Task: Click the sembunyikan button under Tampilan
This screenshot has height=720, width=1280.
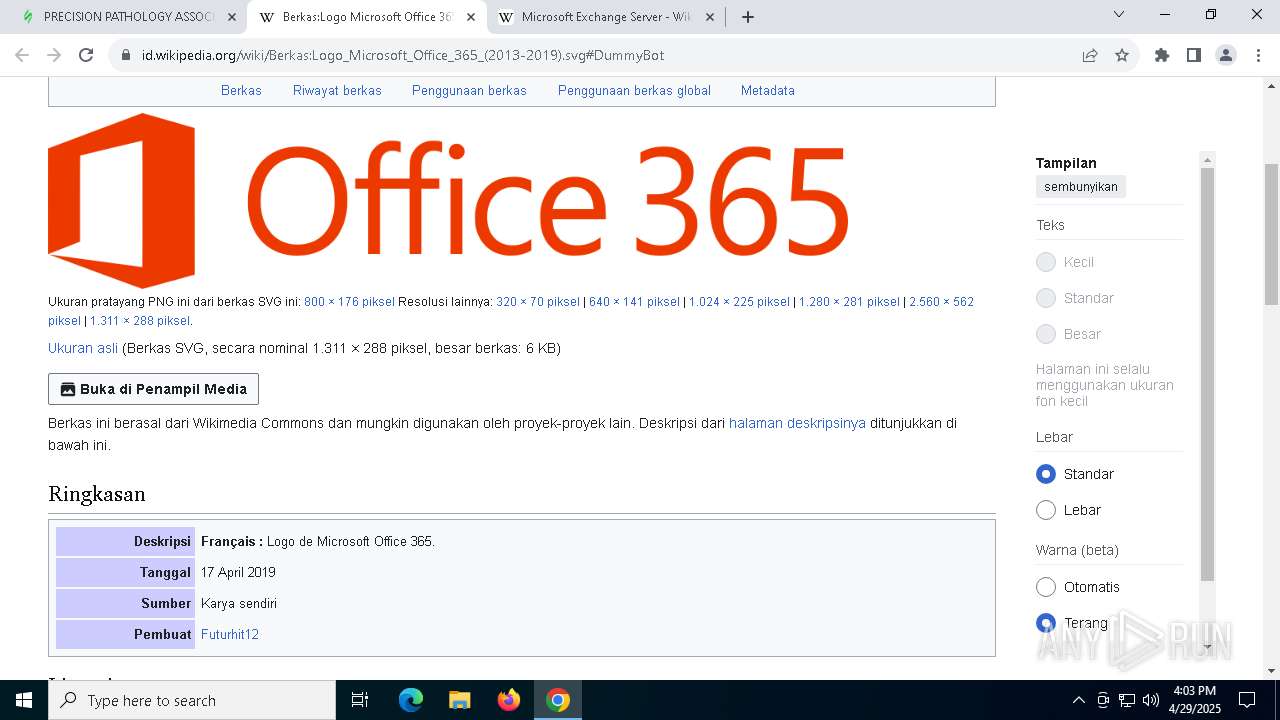Action: 1081,187
